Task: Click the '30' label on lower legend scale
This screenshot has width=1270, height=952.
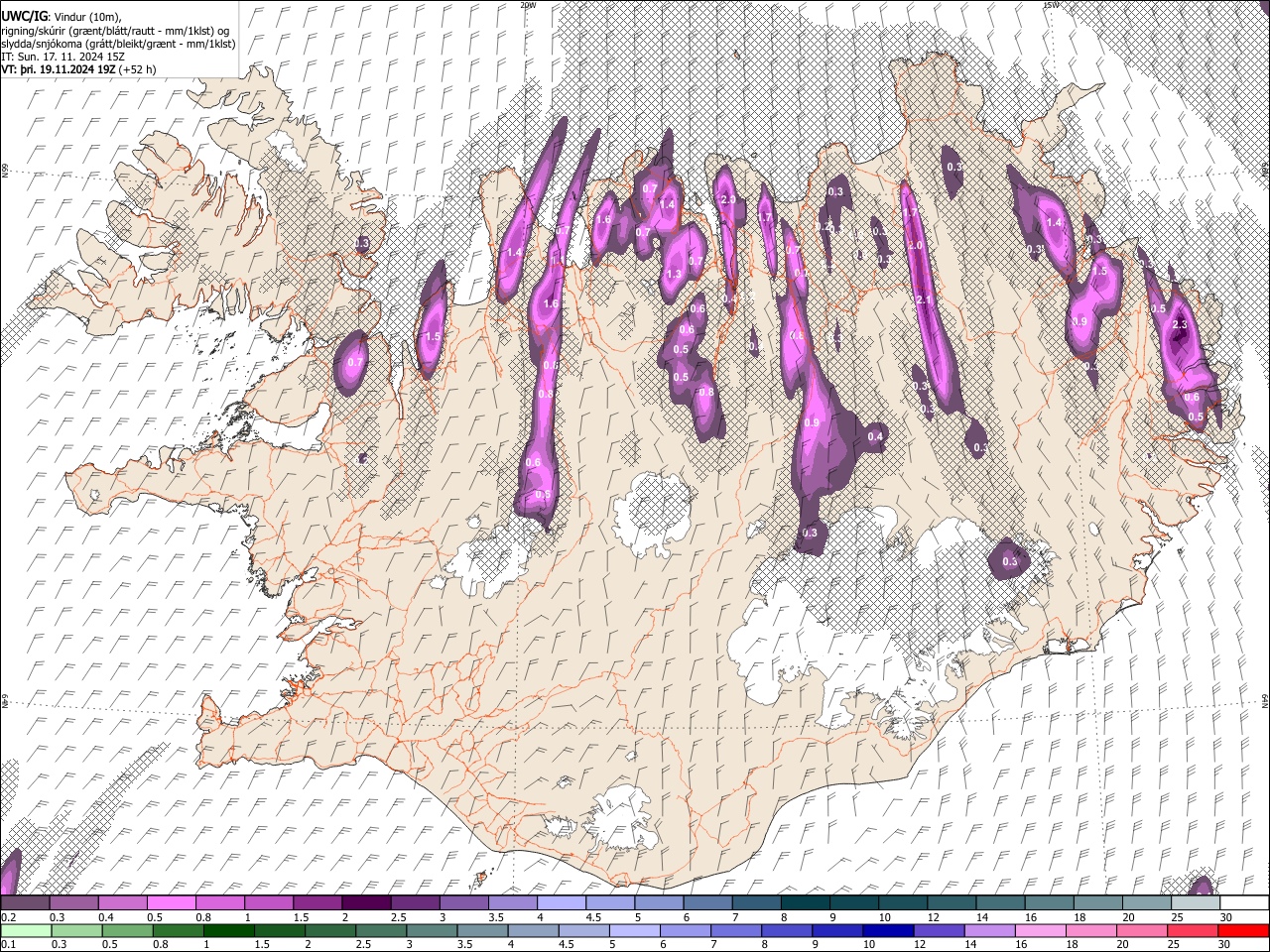Action: pos(1226,944)
